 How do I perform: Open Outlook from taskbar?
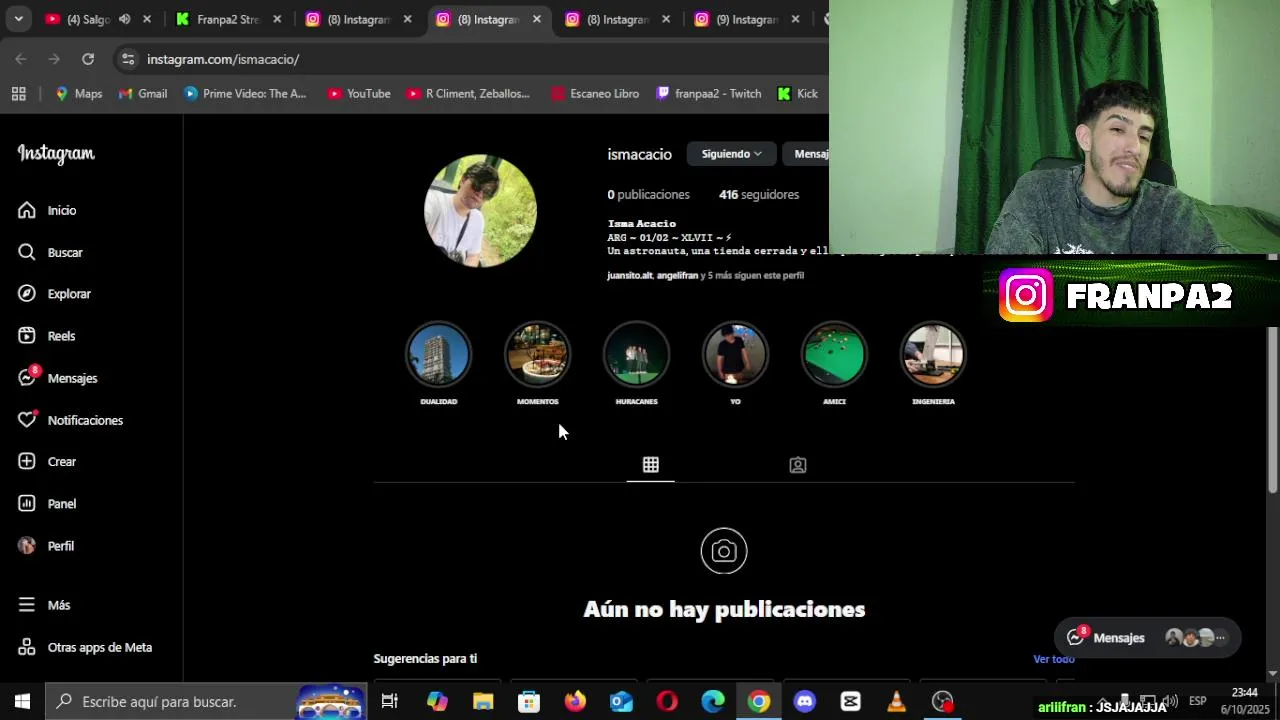(621, 702)
